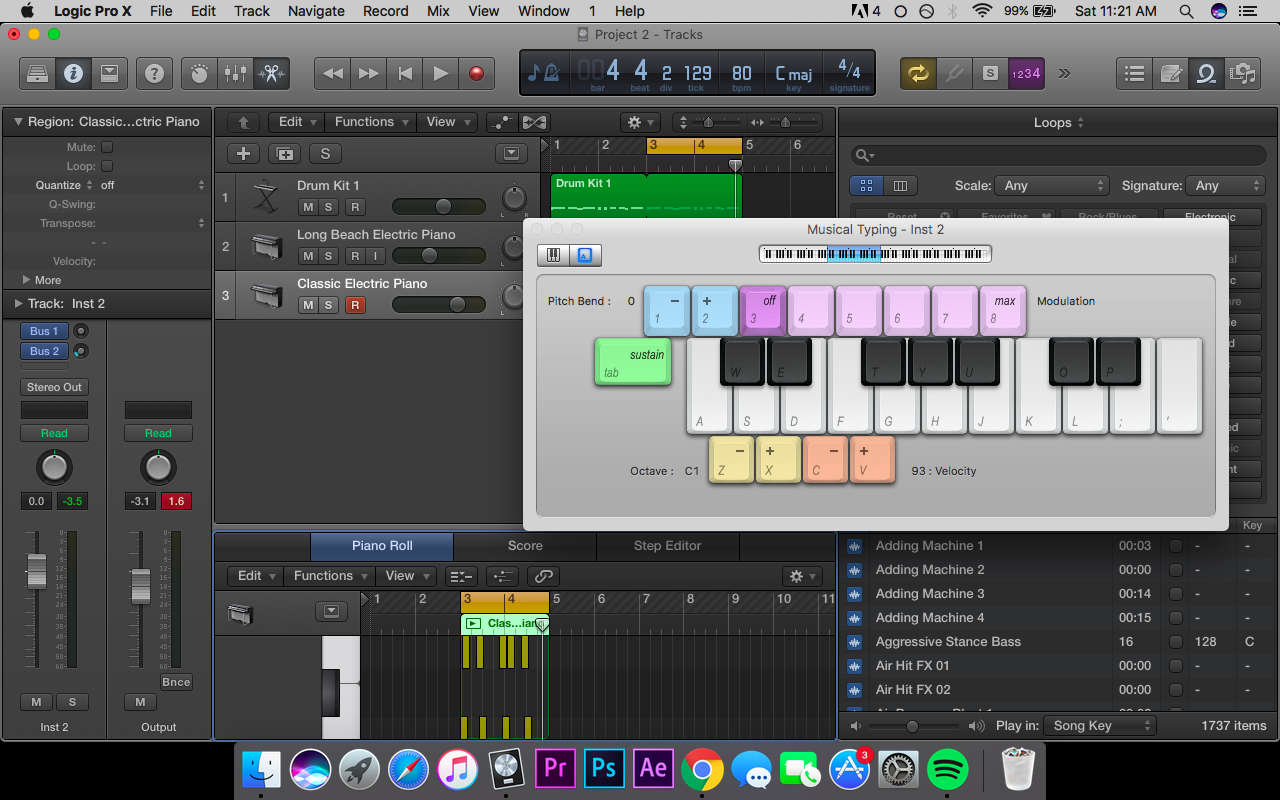Select the Aggressive Stance Bass loop
Image resolution: width=1280 pixels, height=800 pixels.
[948, 642]
